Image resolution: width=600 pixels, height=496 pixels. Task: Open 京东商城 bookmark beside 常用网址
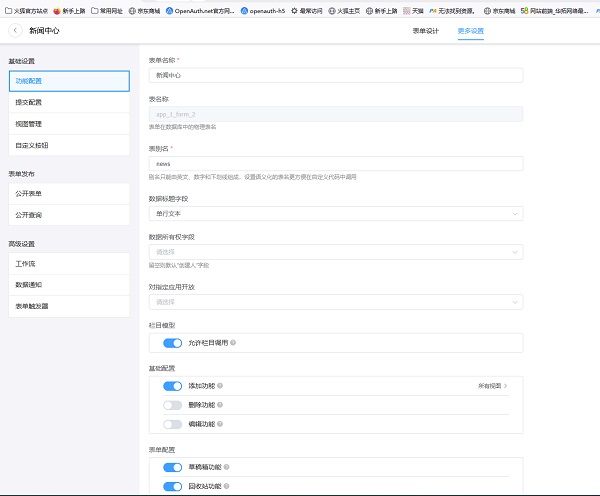(144, 11)
